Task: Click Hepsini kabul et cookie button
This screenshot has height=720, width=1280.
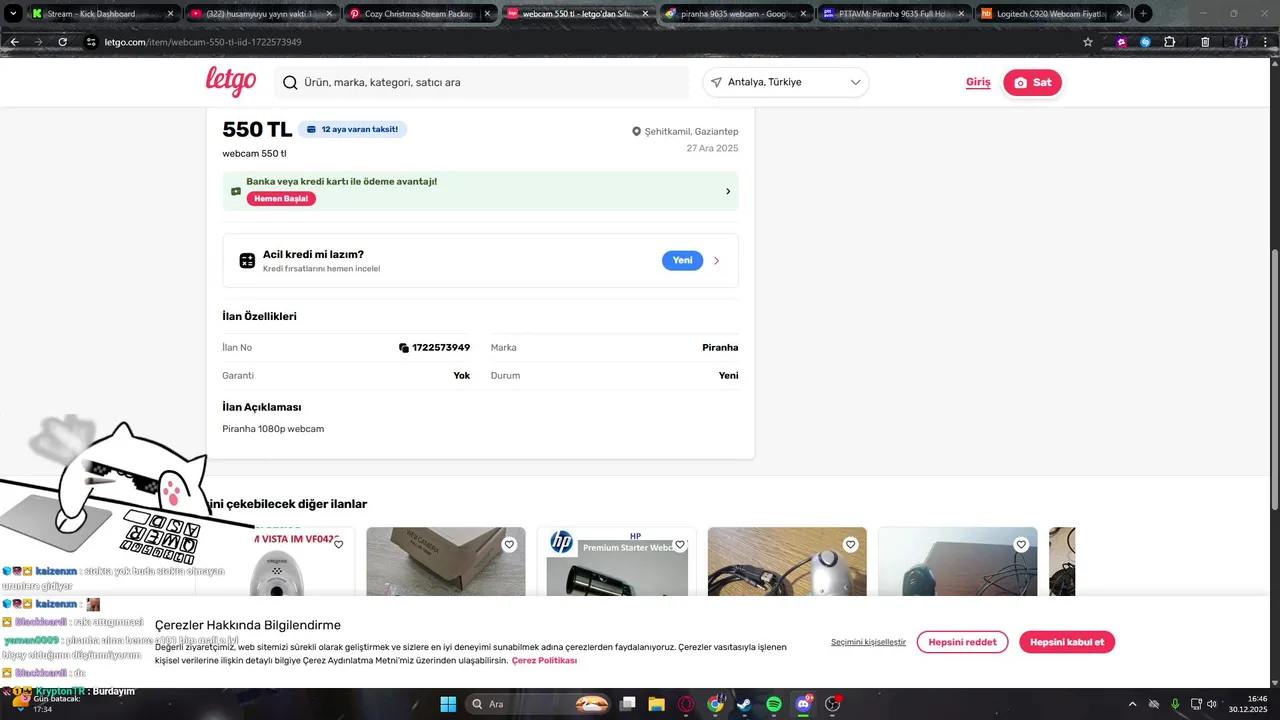Action: point(1067,642)
